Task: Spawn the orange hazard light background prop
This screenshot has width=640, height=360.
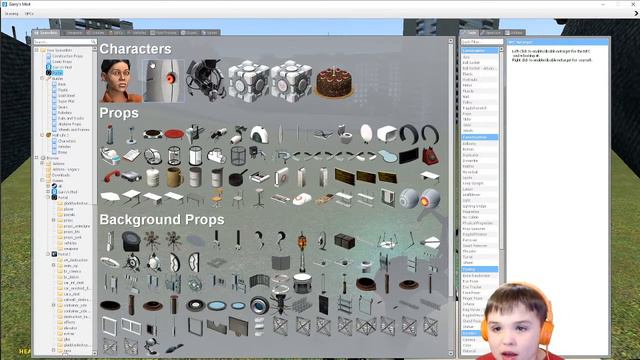Action: coord(302,241)
